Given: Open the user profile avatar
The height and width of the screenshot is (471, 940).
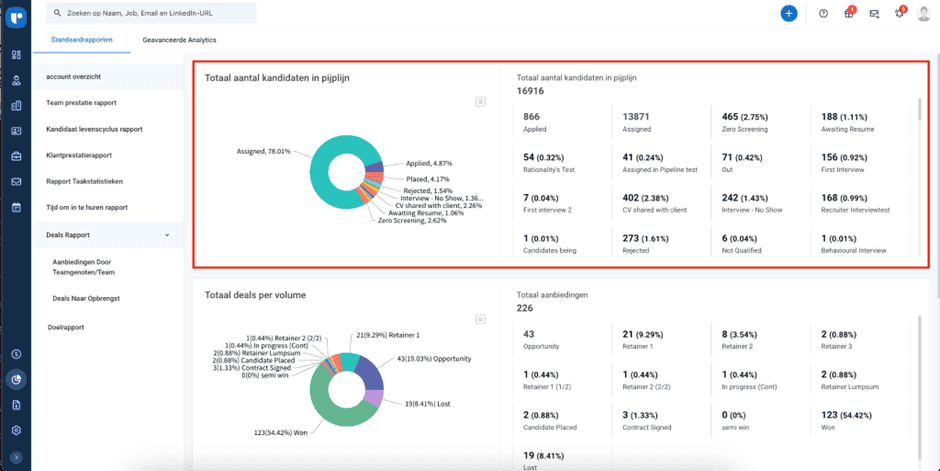Looking at the screenshot, I should (924, 13).
